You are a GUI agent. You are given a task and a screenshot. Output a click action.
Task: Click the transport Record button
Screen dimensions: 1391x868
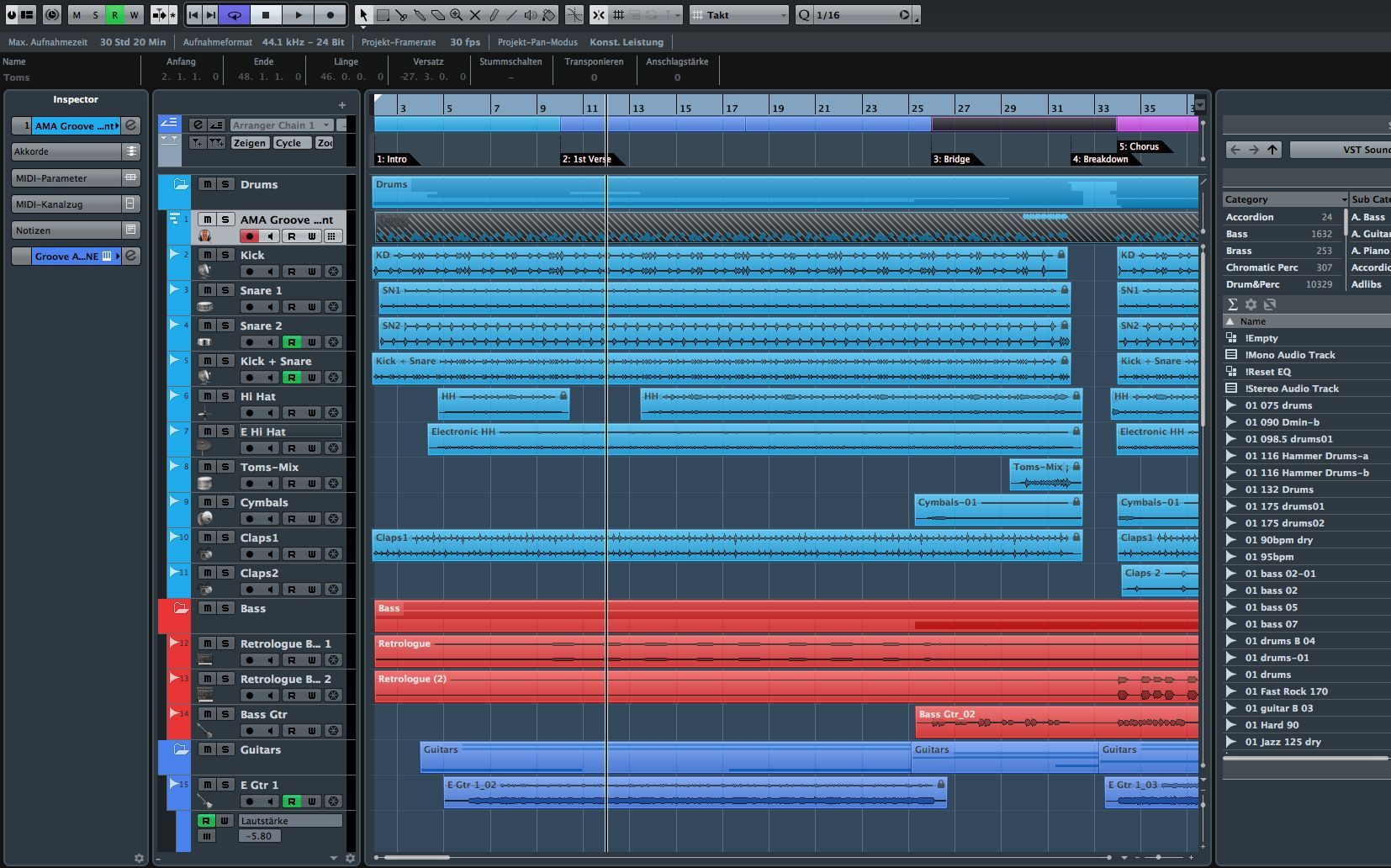(330, 15)
